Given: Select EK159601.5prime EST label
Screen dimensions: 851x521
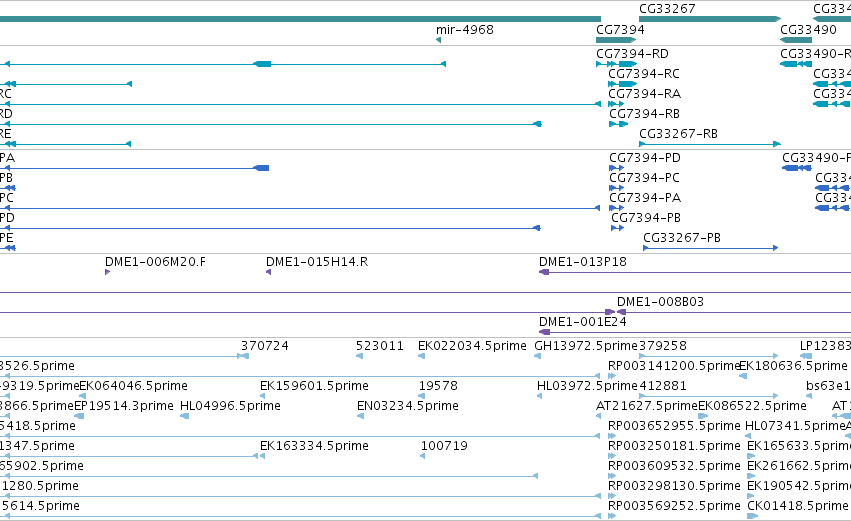Looking at the screenshot, I should coord(314,386).
